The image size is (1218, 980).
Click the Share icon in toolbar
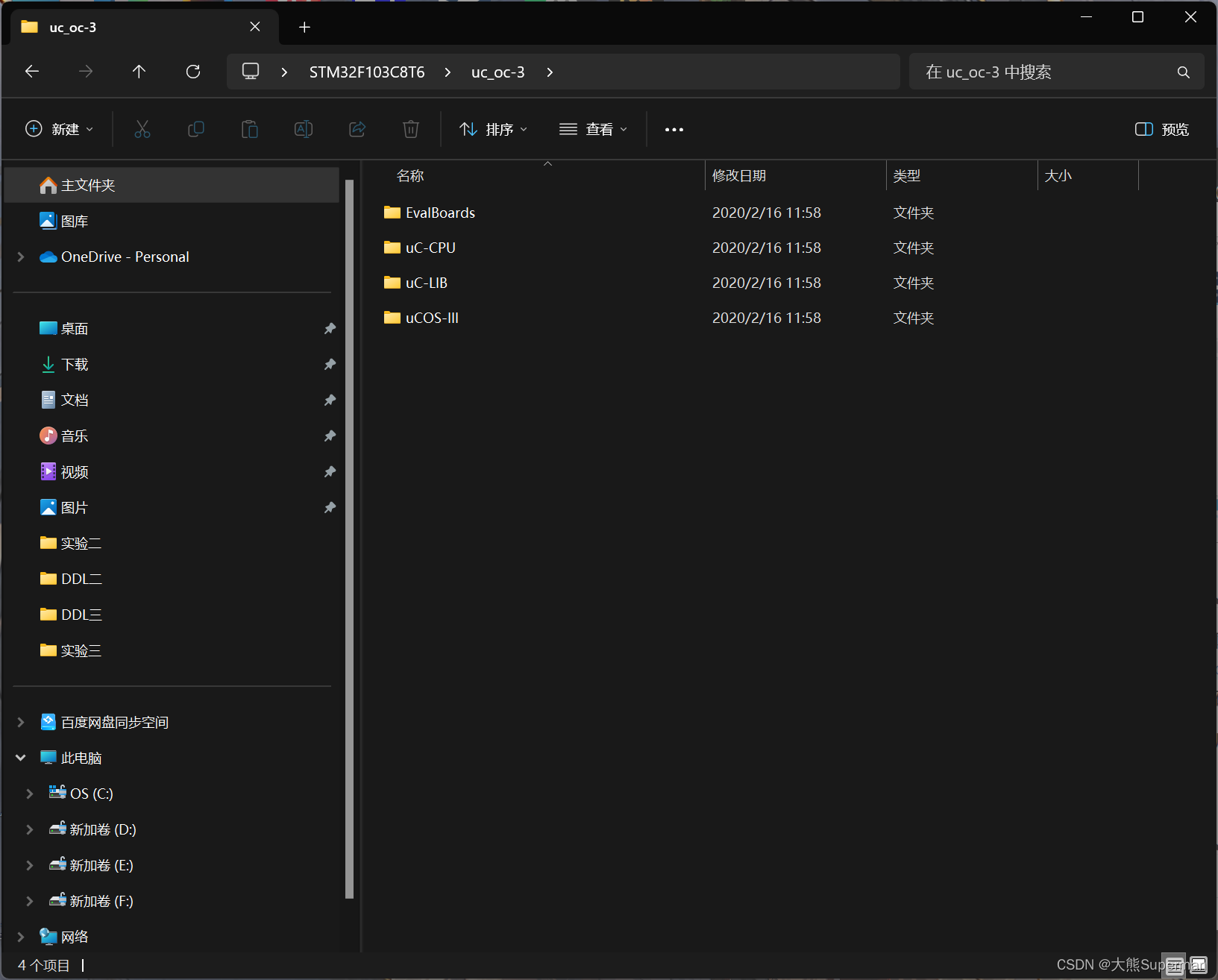pyautogui.click(x=357, y=129)
